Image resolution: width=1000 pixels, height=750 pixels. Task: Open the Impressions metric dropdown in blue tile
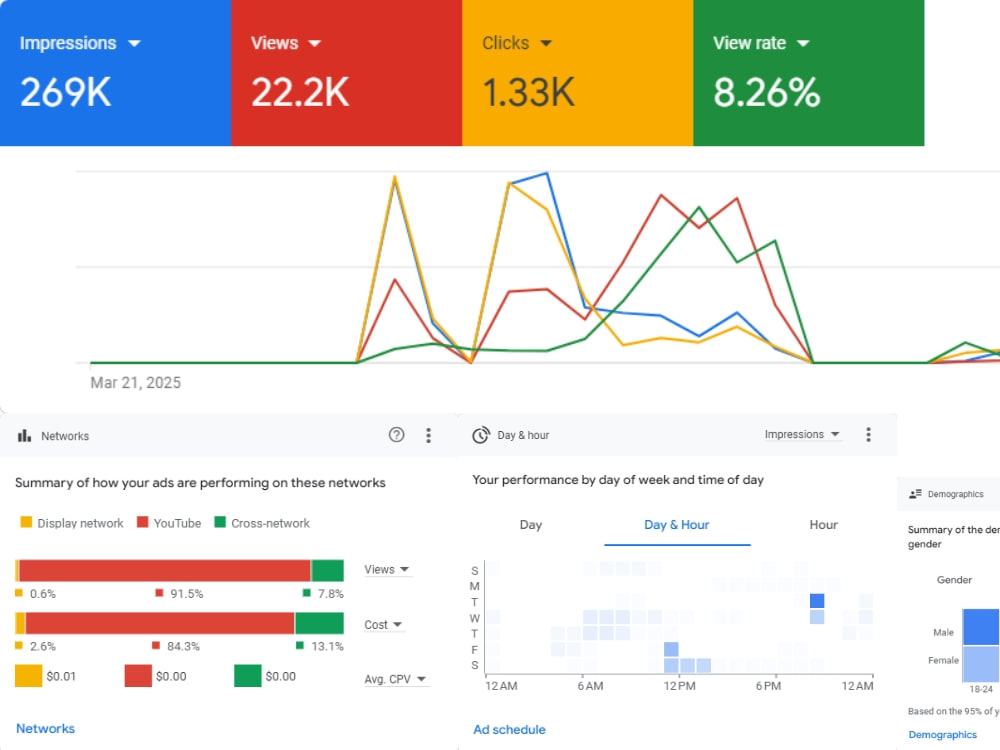coord(80,43)
